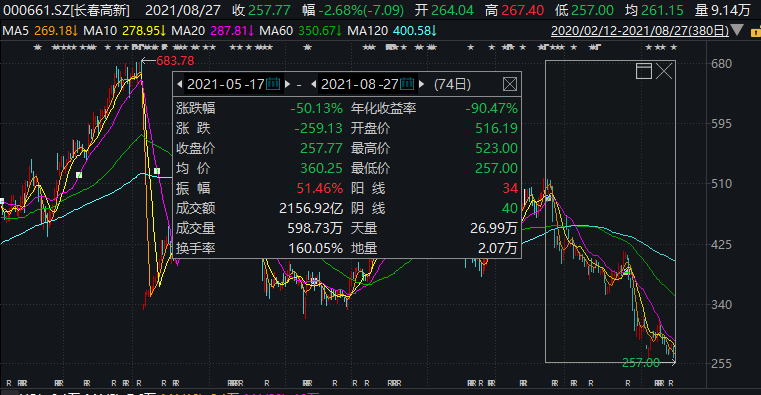Image resolution: width=761 pixels, height=395 pixels.
Task: Click the header high price 267.40
Action: click(x=523, y=10)
